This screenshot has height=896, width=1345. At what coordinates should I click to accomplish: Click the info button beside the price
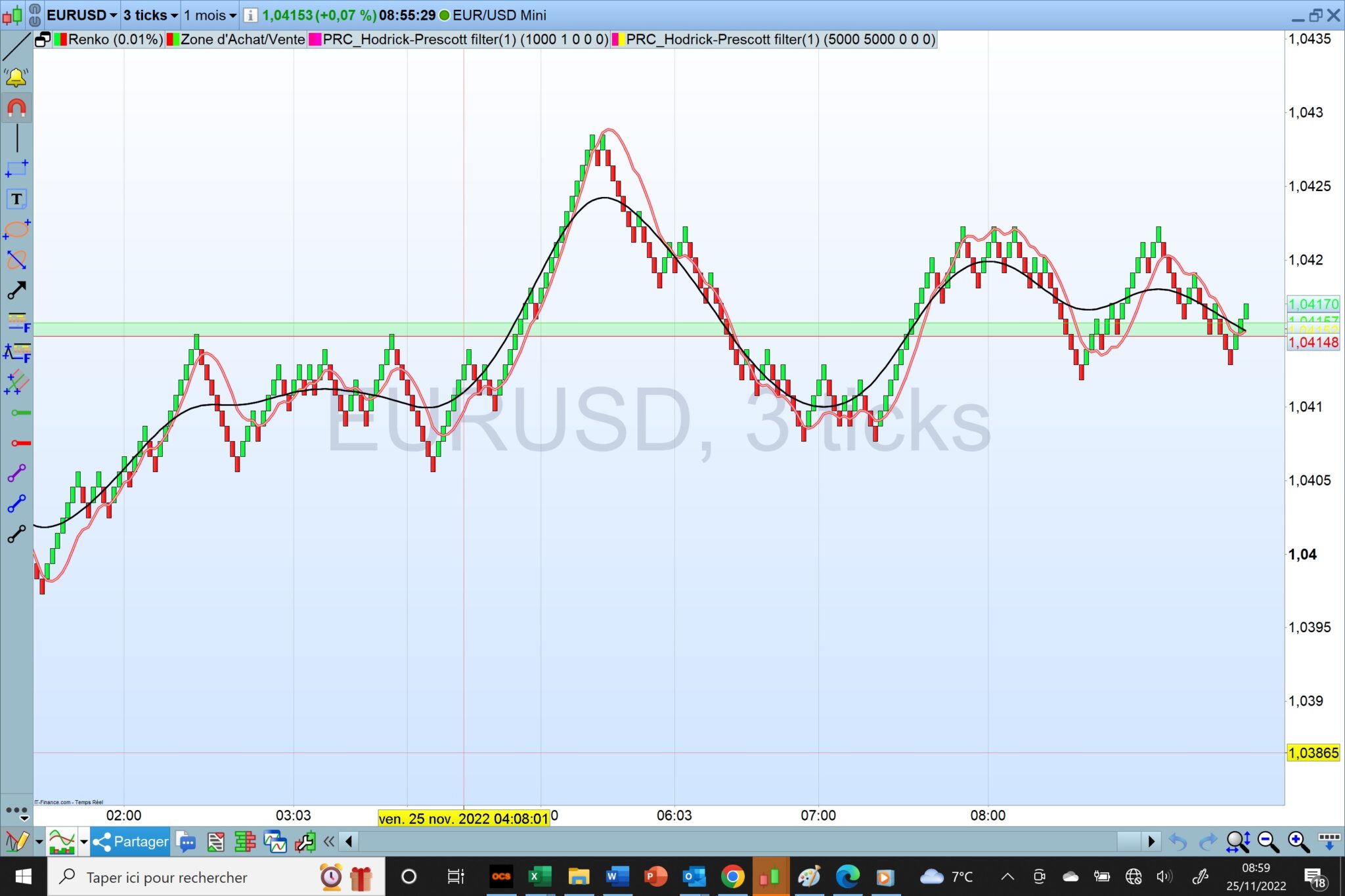coord(250,15)
